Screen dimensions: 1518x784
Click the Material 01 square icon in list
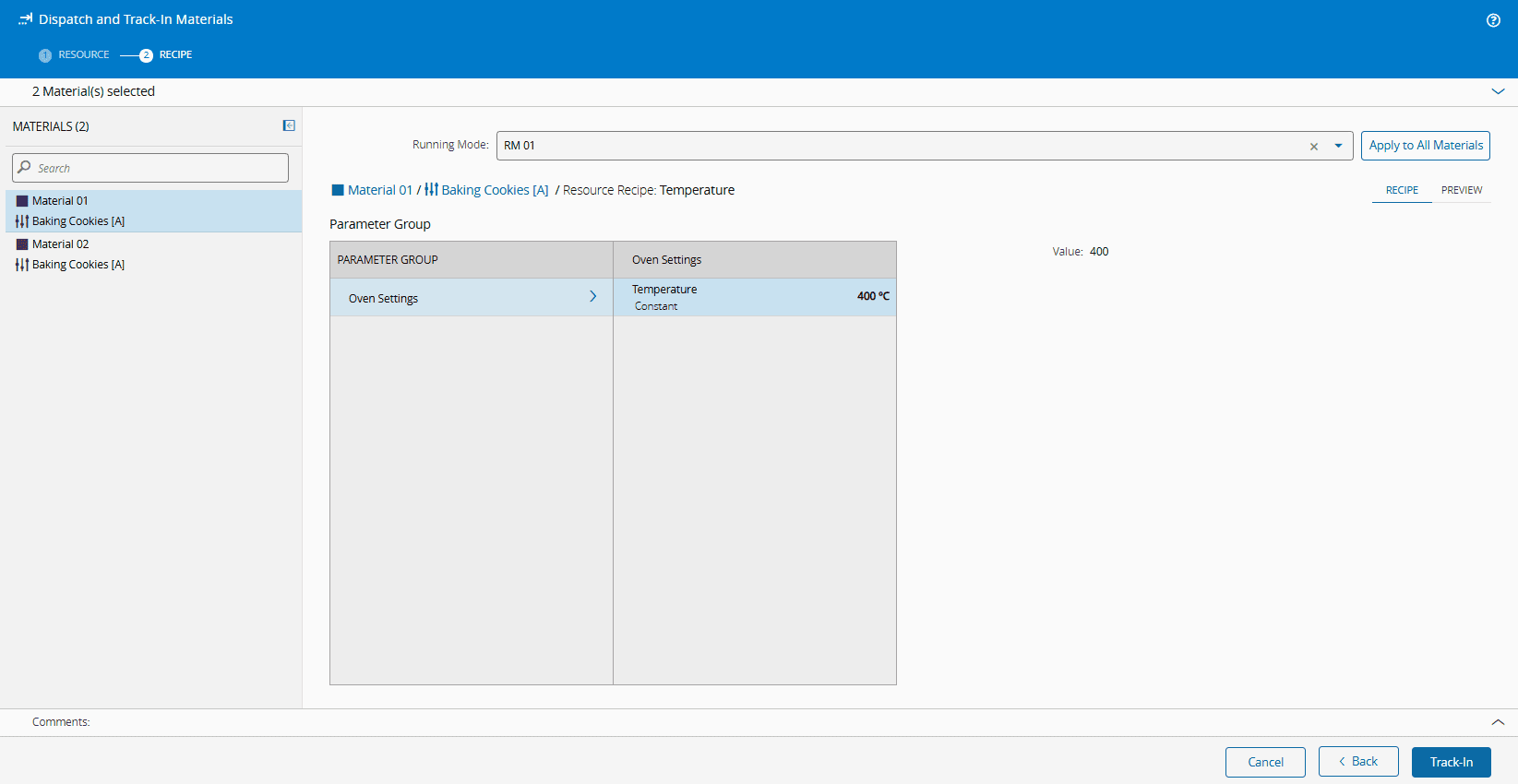point(22,201)
